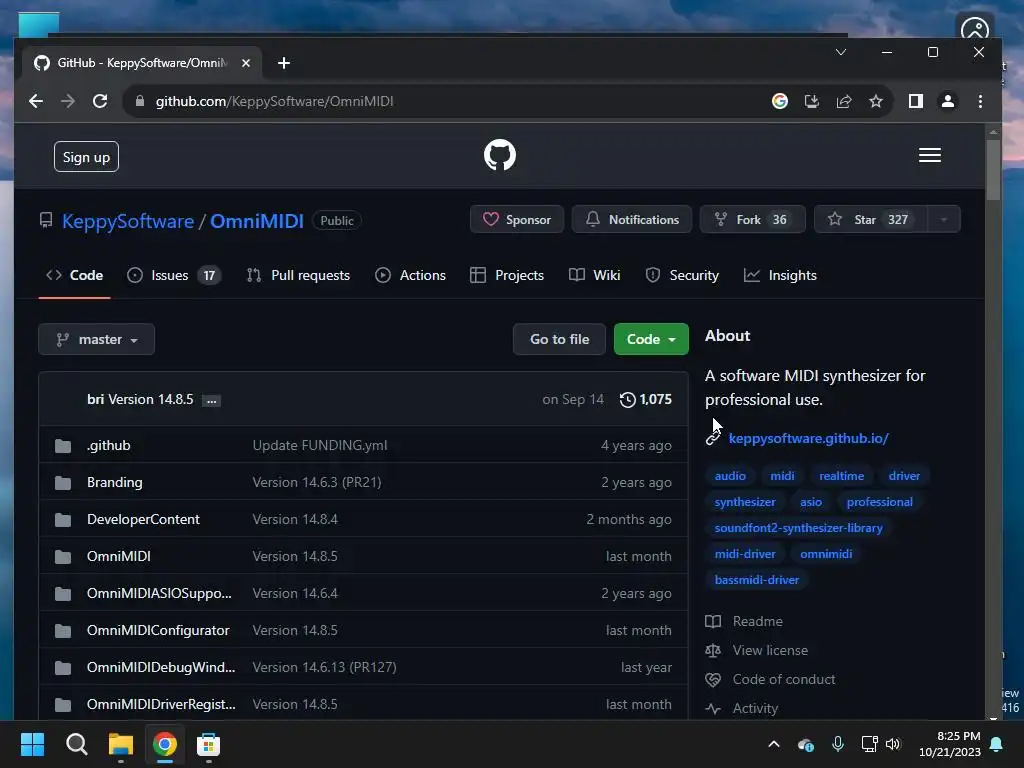Click the address bar URL field
Image resolution: width=1024 pixels, height=768 pixels.
coord(444,101)
